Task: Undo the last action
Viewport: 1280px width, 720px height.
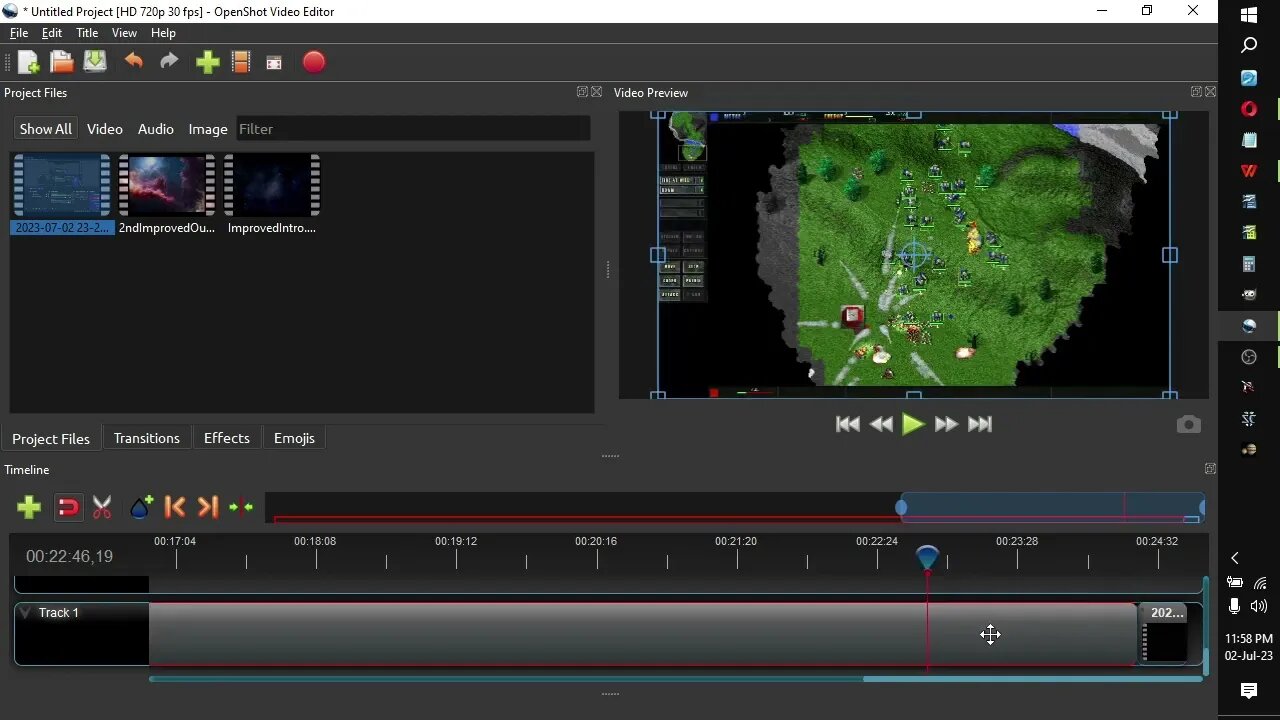Action: coord(134,62)
